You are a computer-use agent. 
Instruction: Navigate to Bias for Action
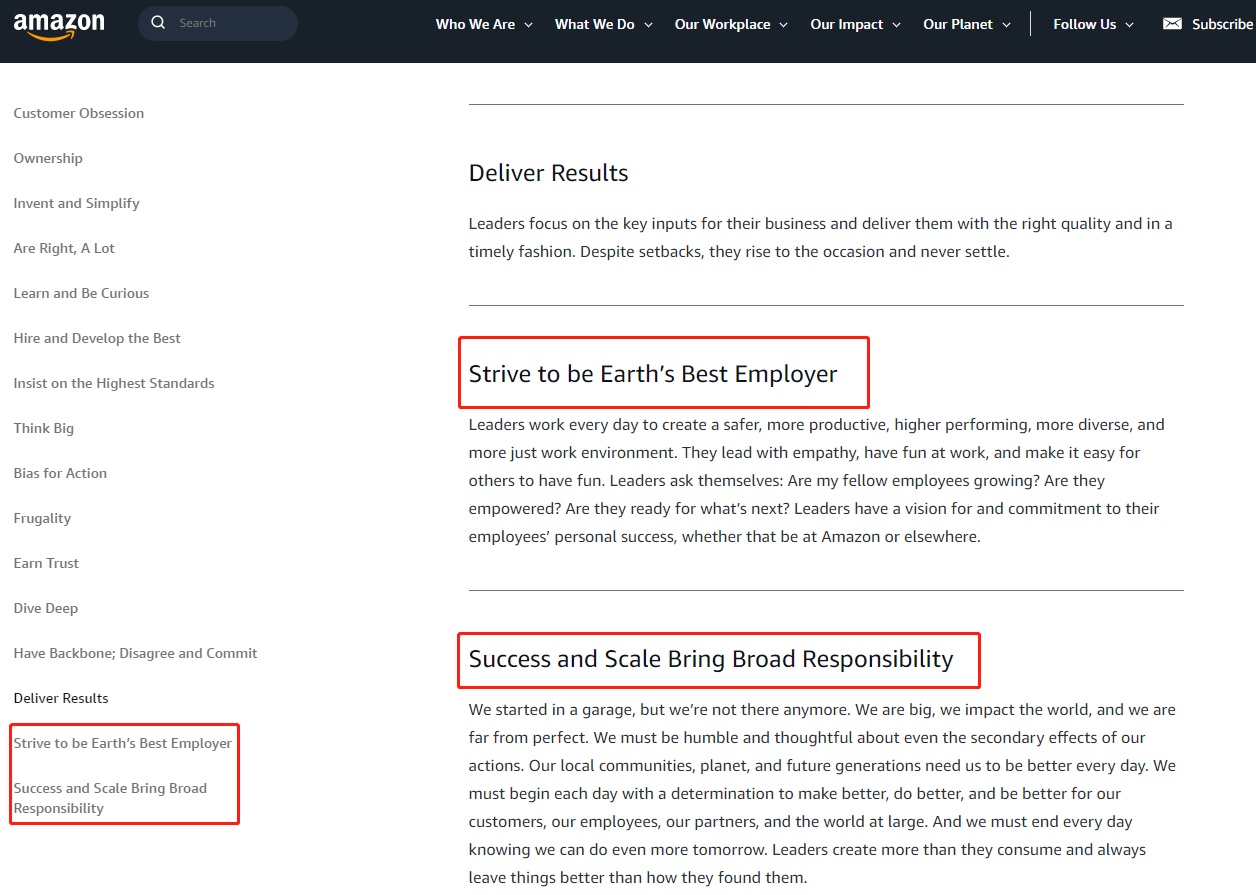[60, 473]
